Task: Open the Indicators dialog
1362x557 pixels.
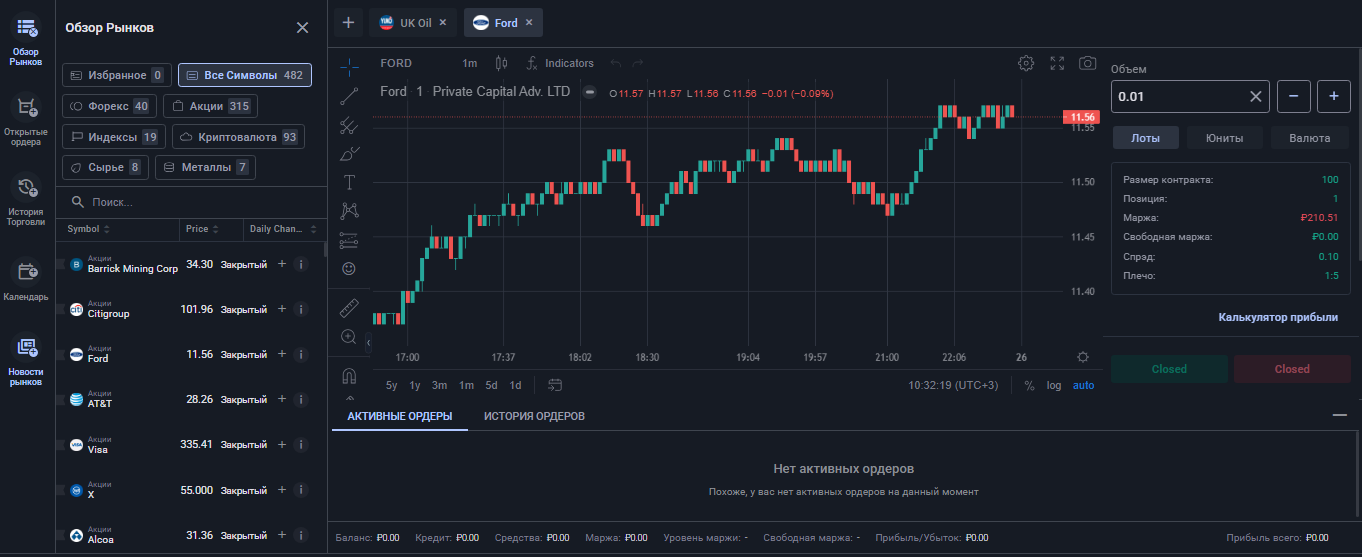Action: 559,63
